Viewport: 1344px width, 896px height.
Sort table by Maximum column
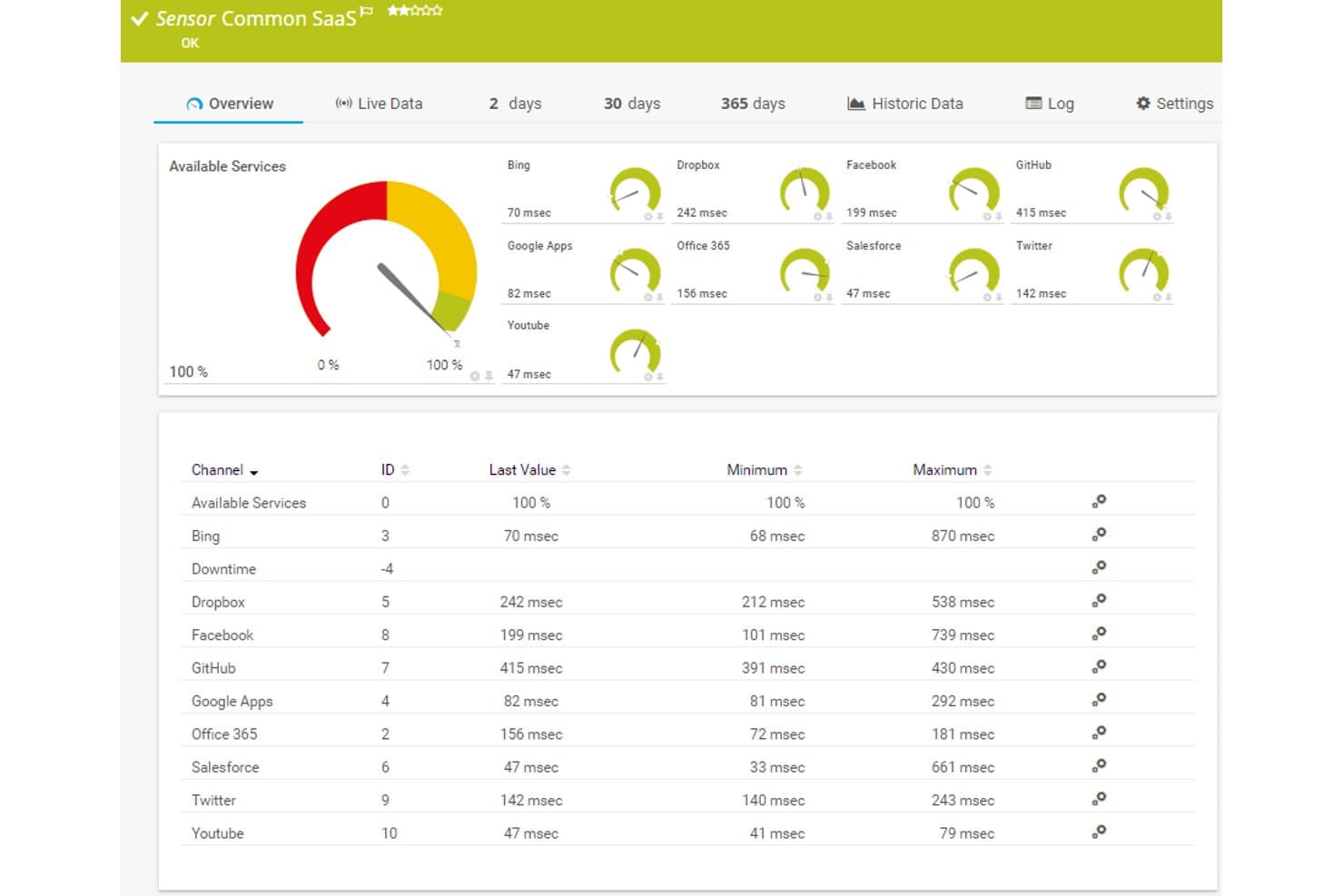(953, 470)
